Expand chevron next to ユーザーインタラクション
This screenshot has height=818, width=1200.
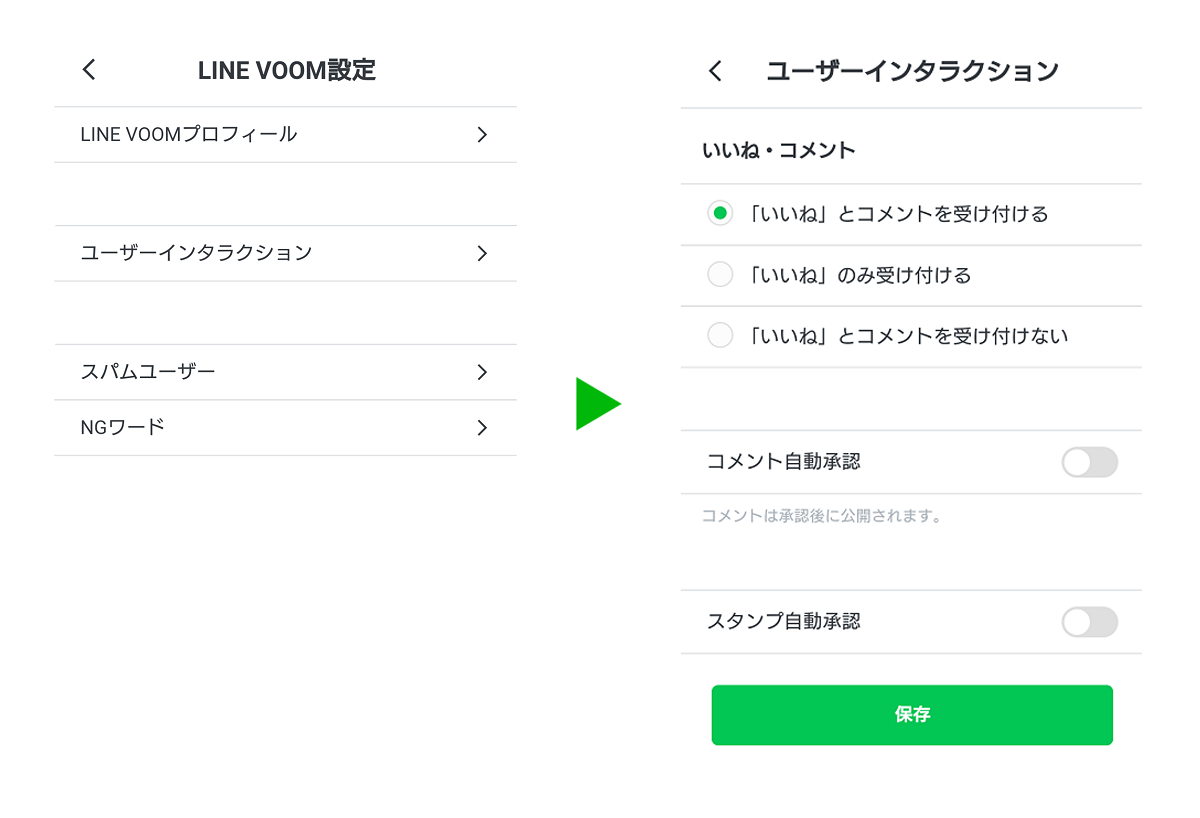482,254
